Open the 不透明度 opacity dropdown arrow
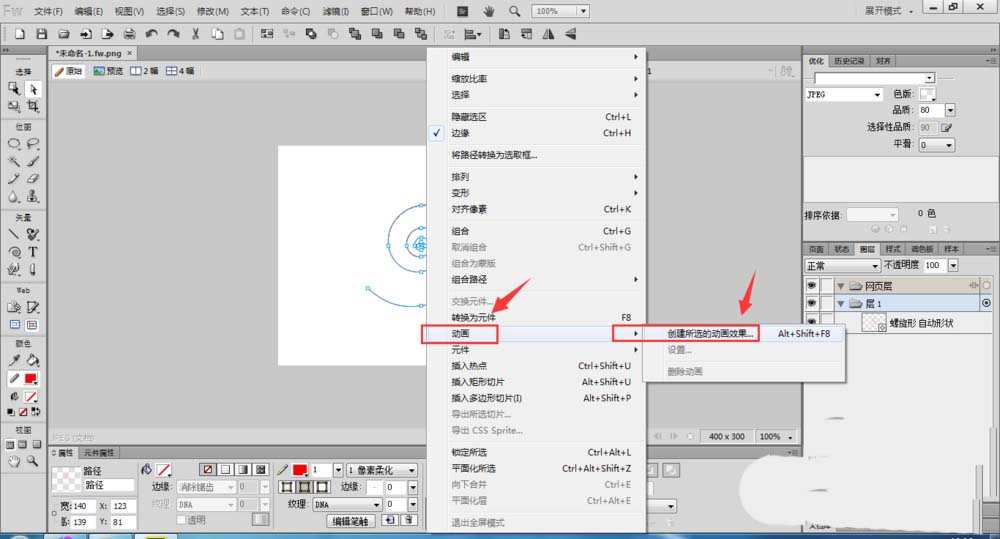The height and width of the screenshot is (539, 1000). pos(953,265)
